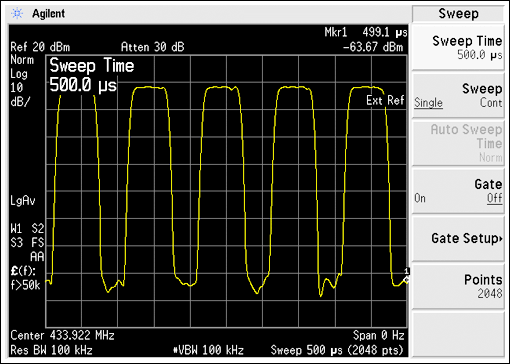This screenshot has width=510, height=364.
Task: Click the 'f>50k' annotation
Action: tap(25, 285)
